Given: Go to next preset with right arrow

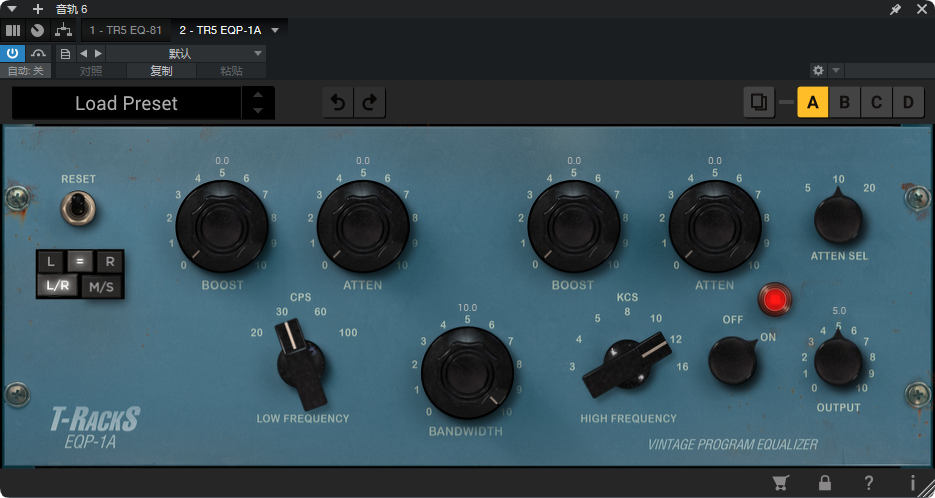Looking at the screenshot, I should pos(98,54).
